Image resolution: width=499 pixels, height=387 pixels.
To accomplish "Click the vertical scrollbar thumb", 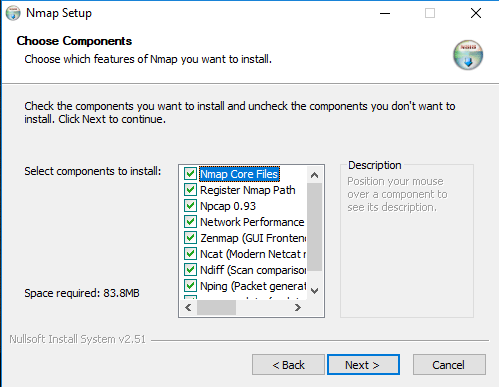I will pos(314,227).
